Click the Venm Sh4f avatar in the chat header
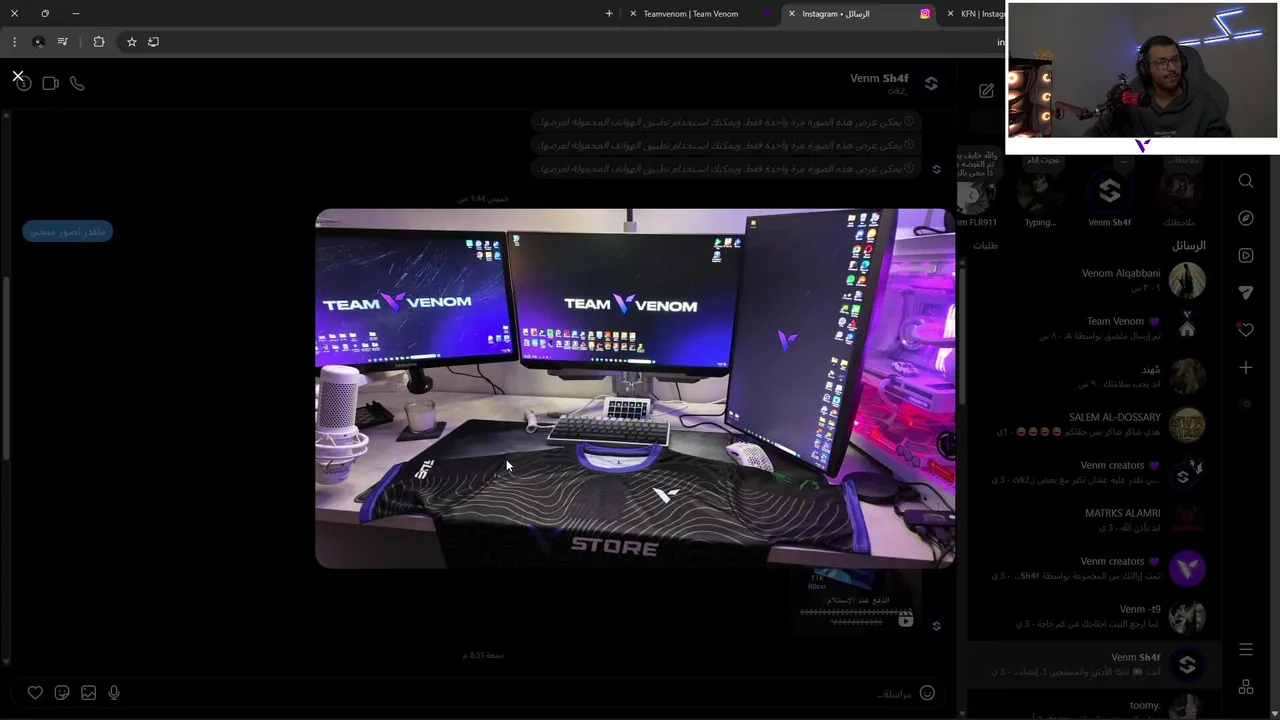Screen dimensions: 1280x720 tap(931, 84)
